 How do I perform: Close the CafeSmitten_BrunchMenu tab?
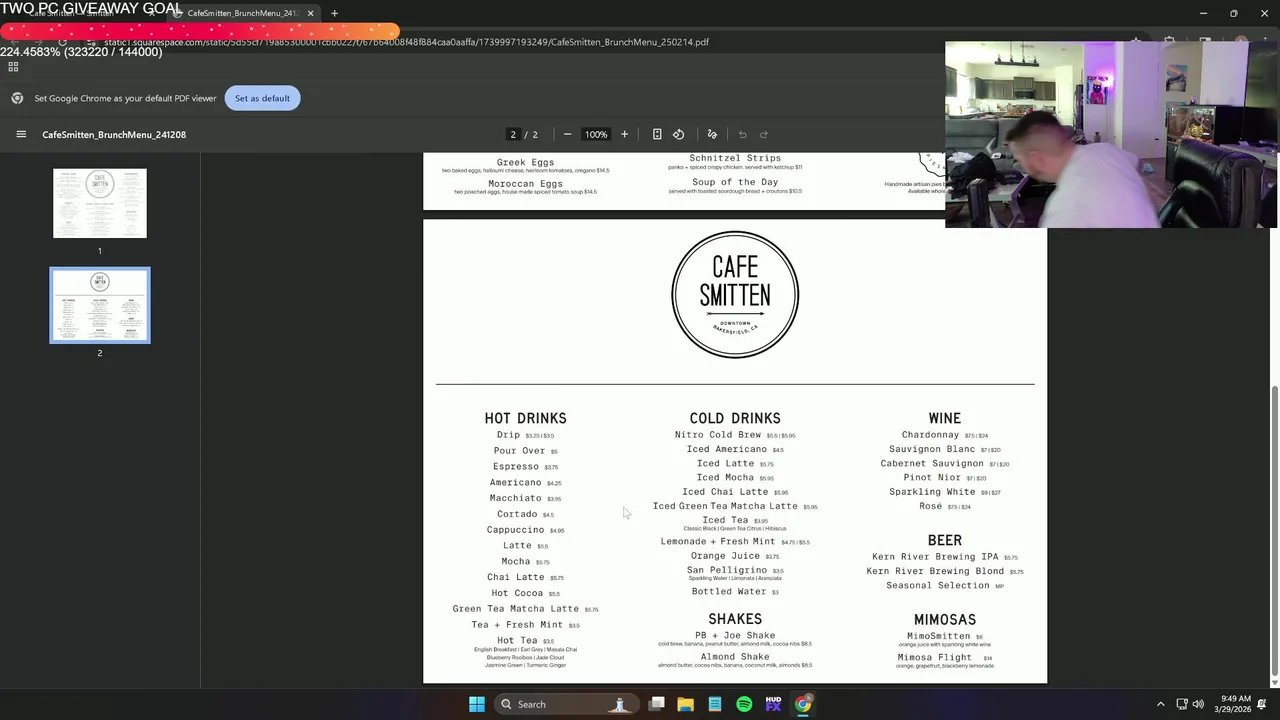click(x=310, y=13)
